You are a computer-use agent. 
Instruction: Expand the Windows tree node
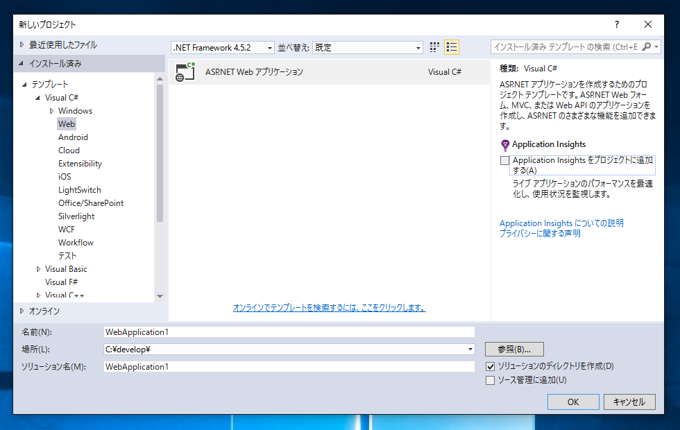pyautogui.click(x=51, y=111)
